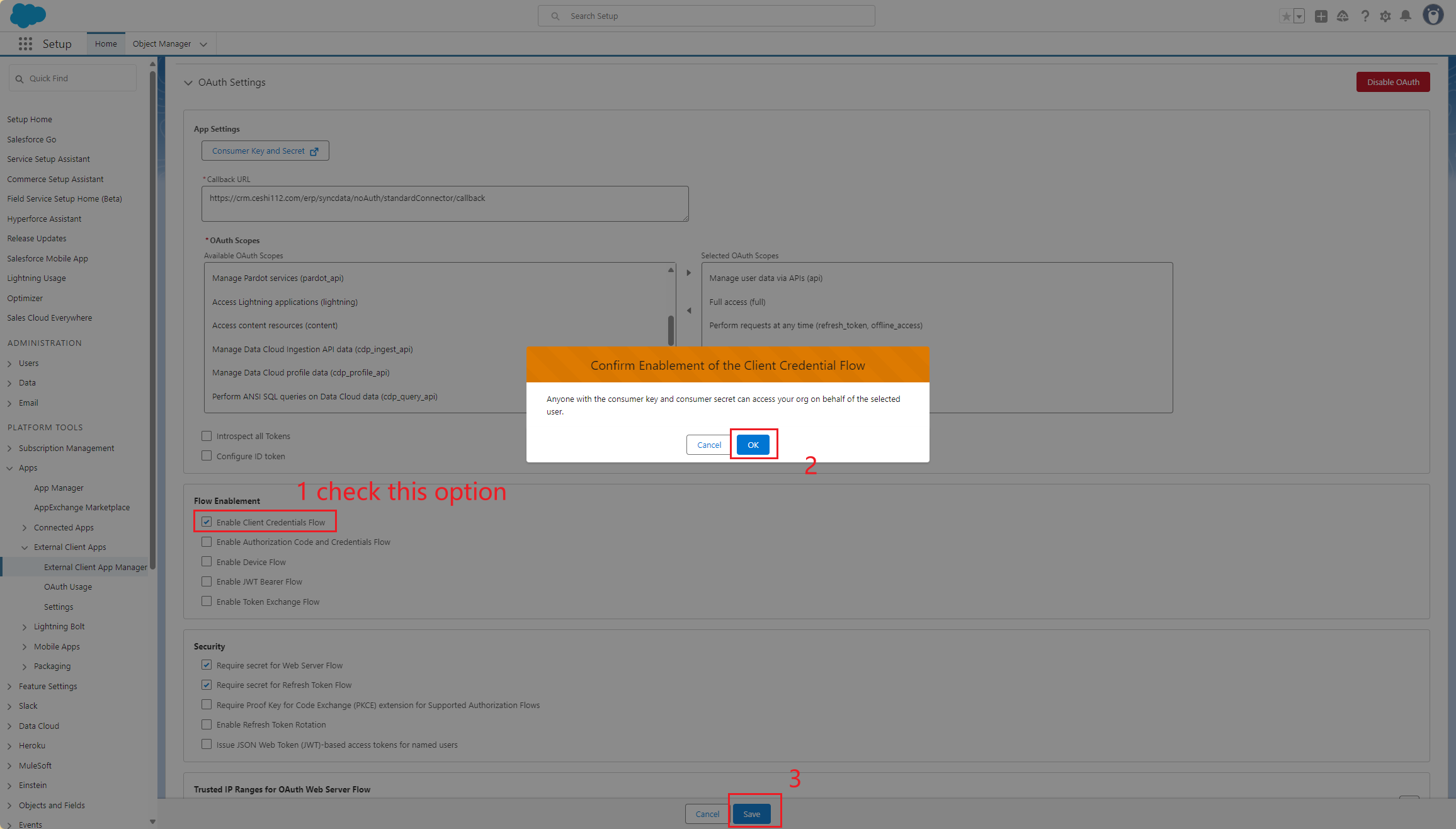Open the Object Manager tab dropdown chevron
Viewport: 1456px width, 829px height.
point(203,44)
